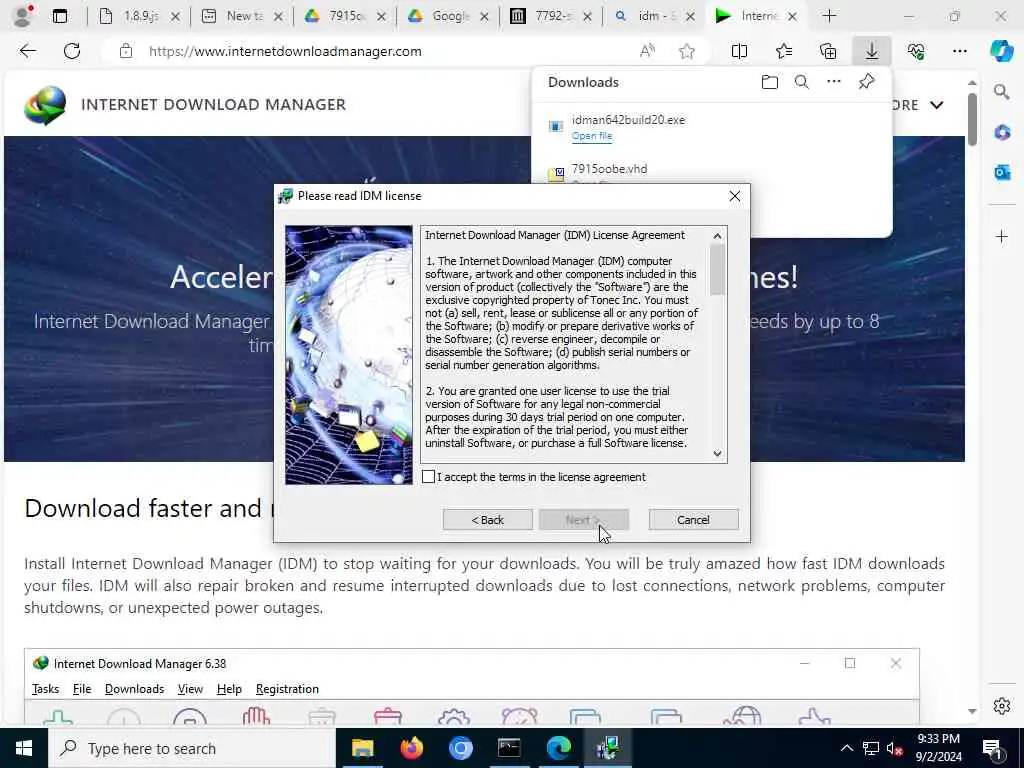Open file link for idman642build20.exe
Viewport: 1024px width, 768px height.
pos(592,136)
